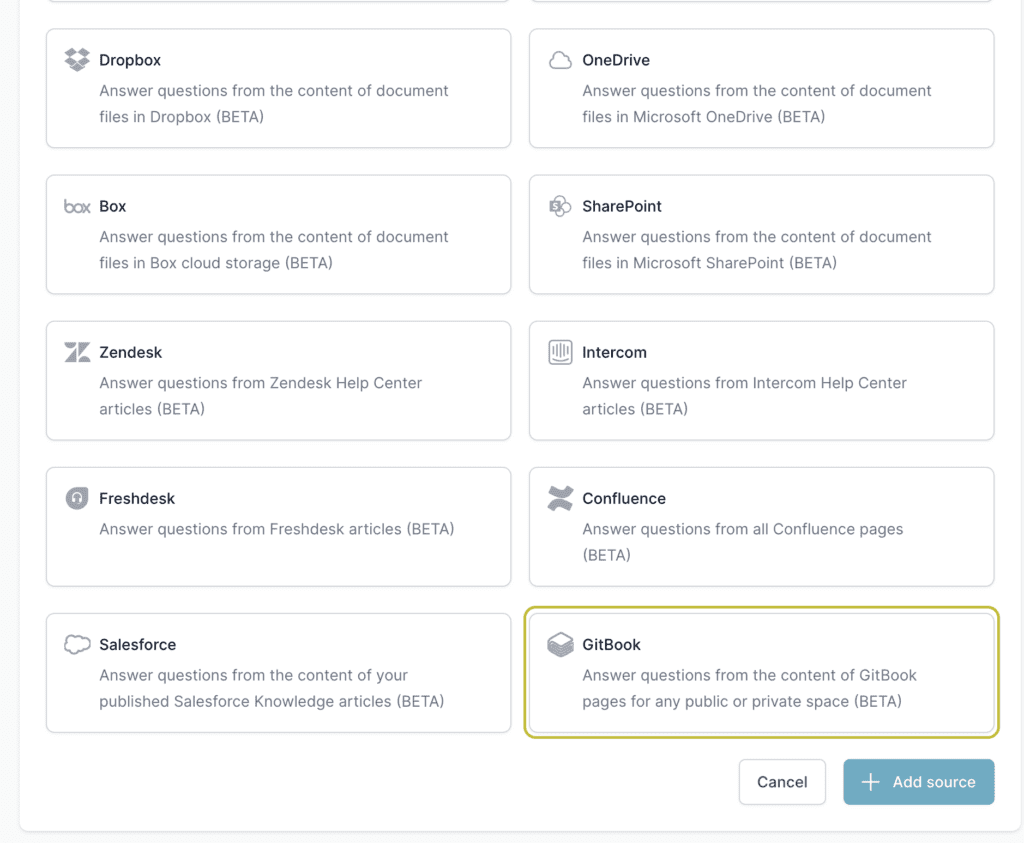Image resolution: width=1024 pixels, height=843 pixels.
Task: Click the Confluence logo icon
Action: coord(560,498)
